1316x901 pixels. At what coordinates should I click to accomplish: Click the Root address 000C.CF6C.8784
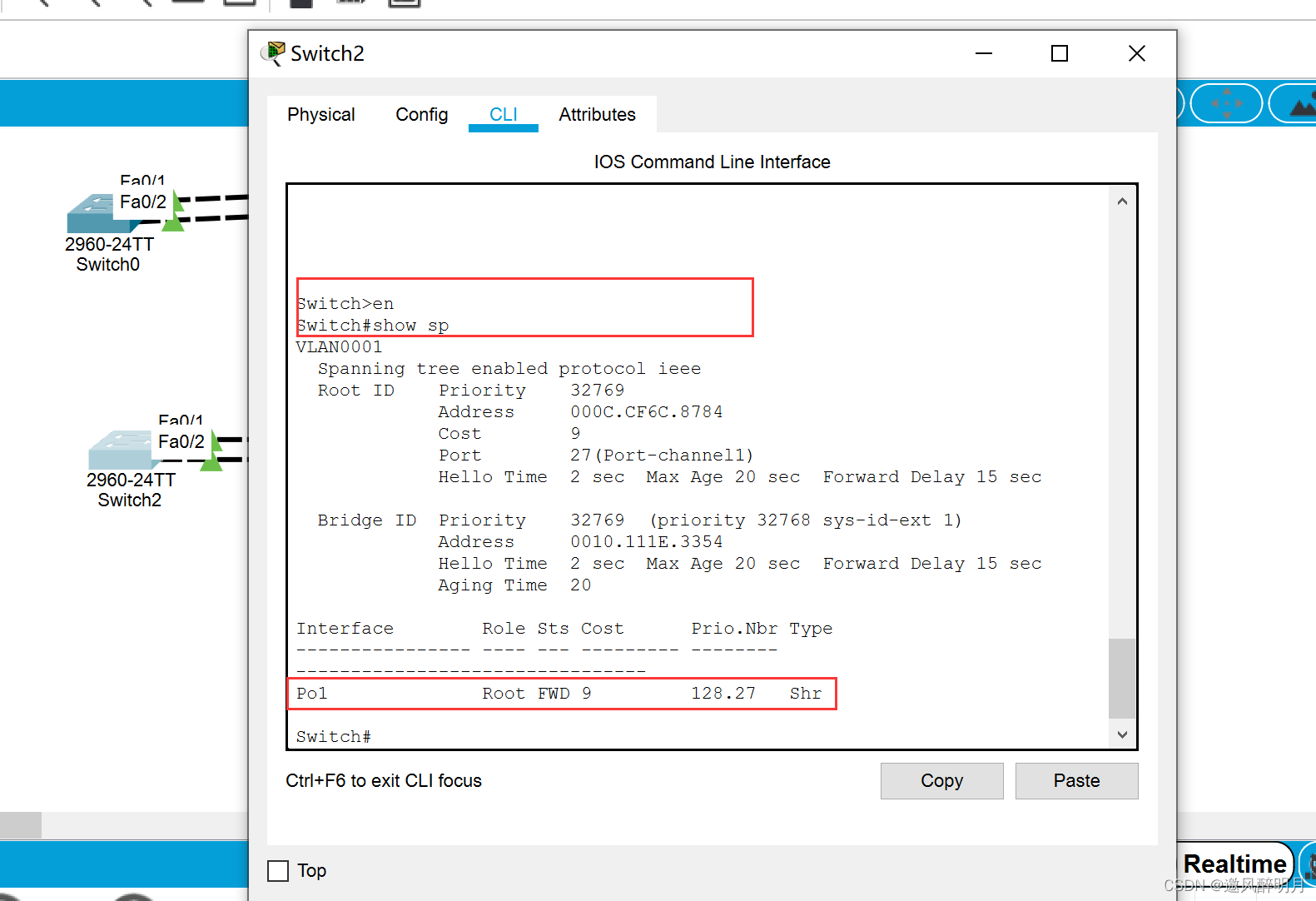tap(646, 411)
